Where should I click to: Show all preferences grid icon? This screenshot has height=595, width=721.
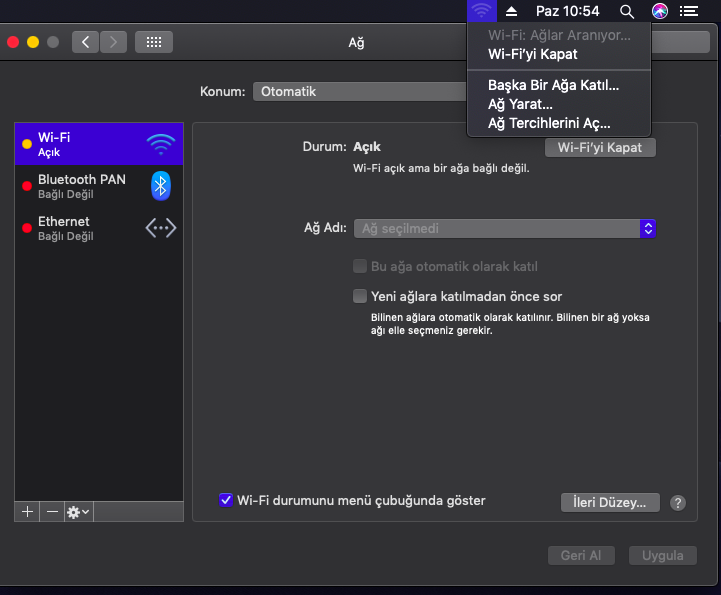[x=153, y=42]
